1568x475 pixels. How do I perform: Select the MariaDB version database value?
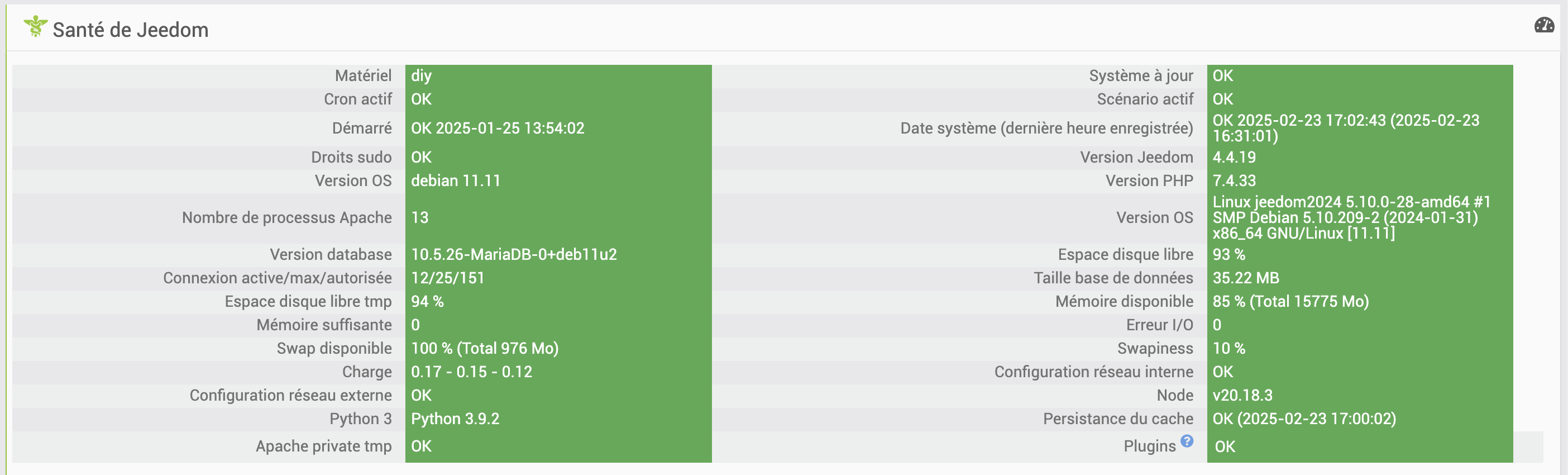514,255
